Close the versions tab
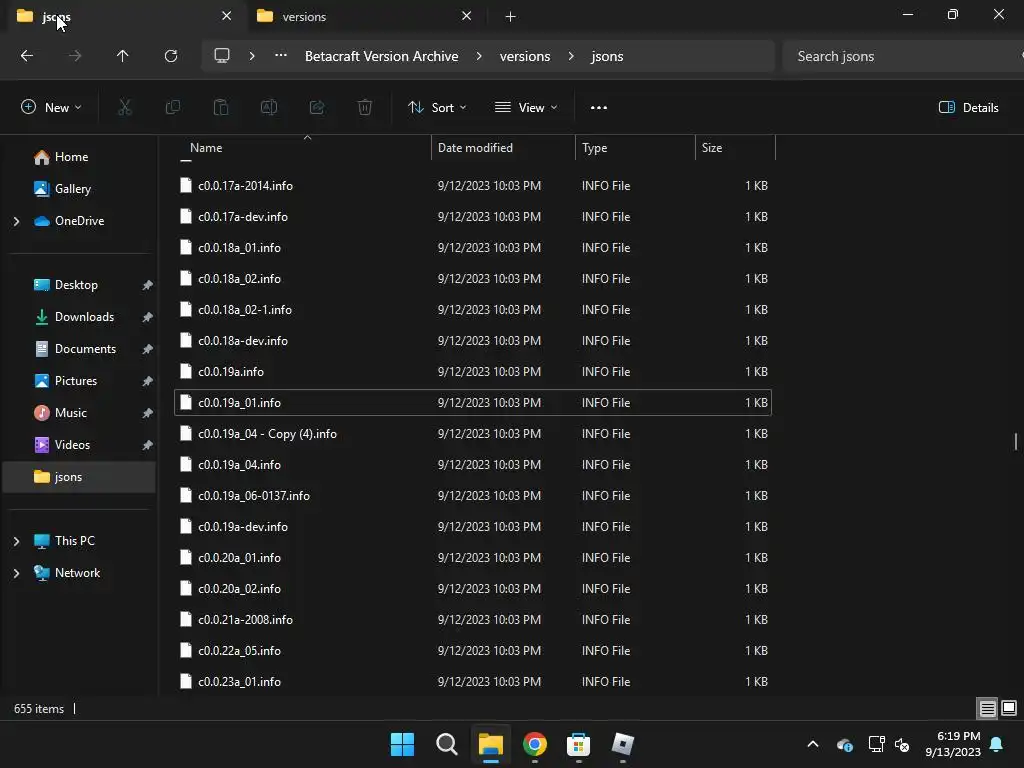The height and width of the screenshot is (768, 1024). (x=466, y=16)
